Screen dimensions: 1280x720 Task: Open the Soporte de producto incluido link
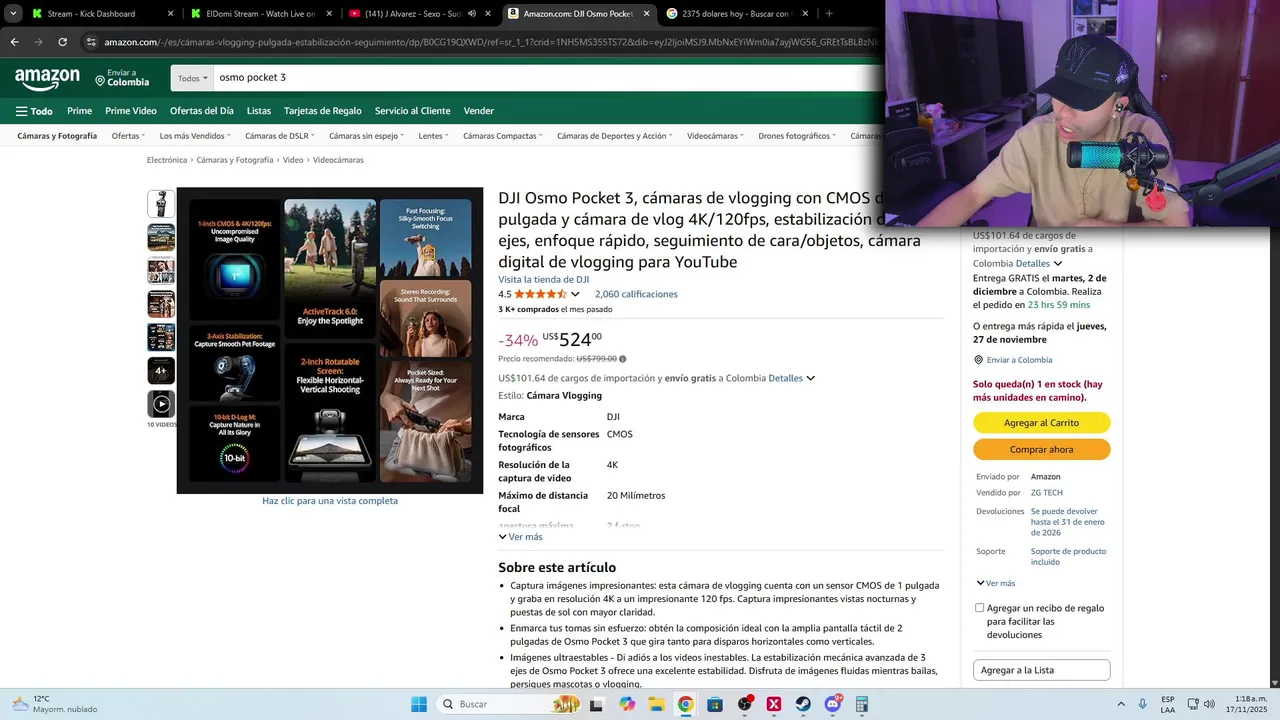pyautogui.click(x=1068, y=556)
